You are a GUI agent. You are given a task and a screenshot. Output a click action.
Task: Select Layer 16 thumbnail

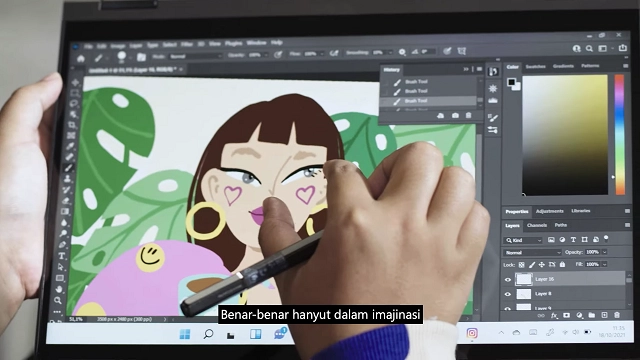click(524, 279)
